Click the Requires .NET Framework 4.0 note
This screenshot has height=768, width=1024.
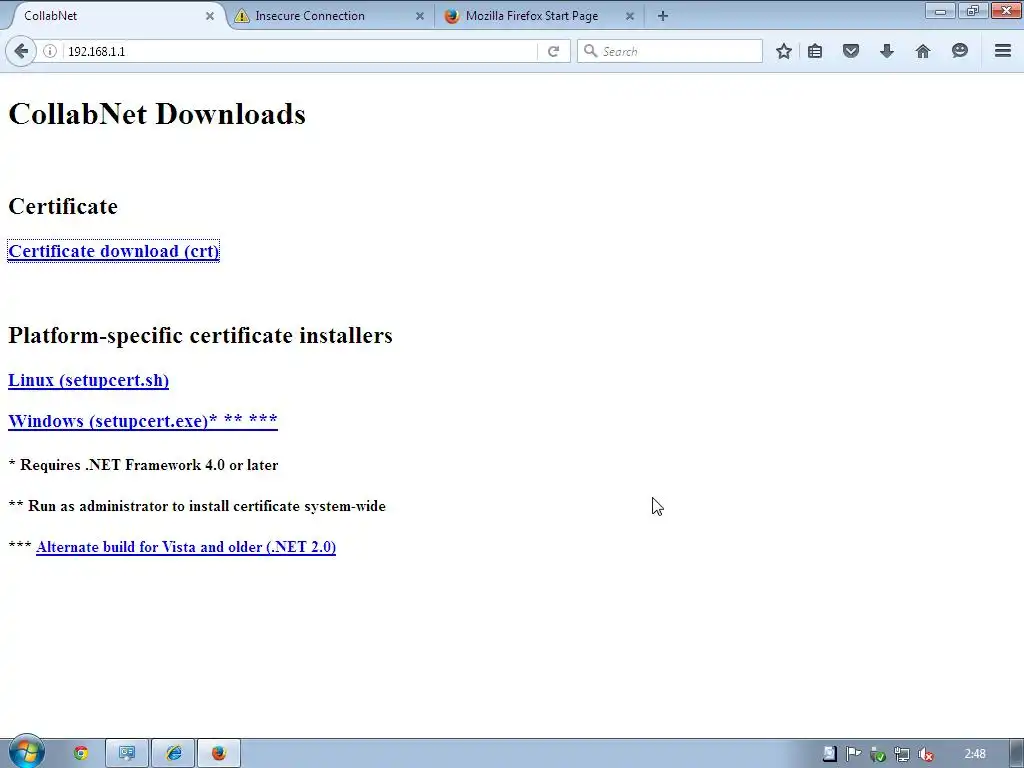(x=143, y=465)
